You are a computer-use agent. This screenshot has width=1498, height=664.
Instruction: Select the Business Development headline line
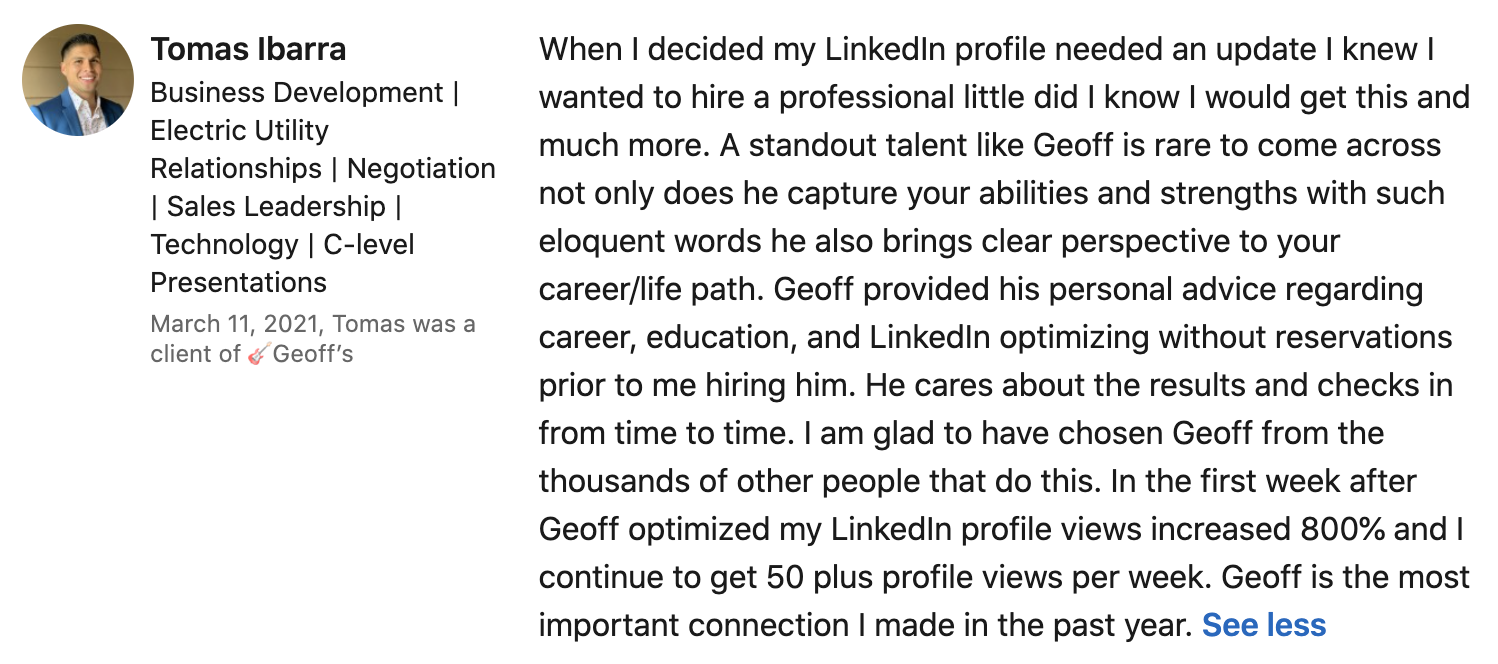tap(304, 93)
